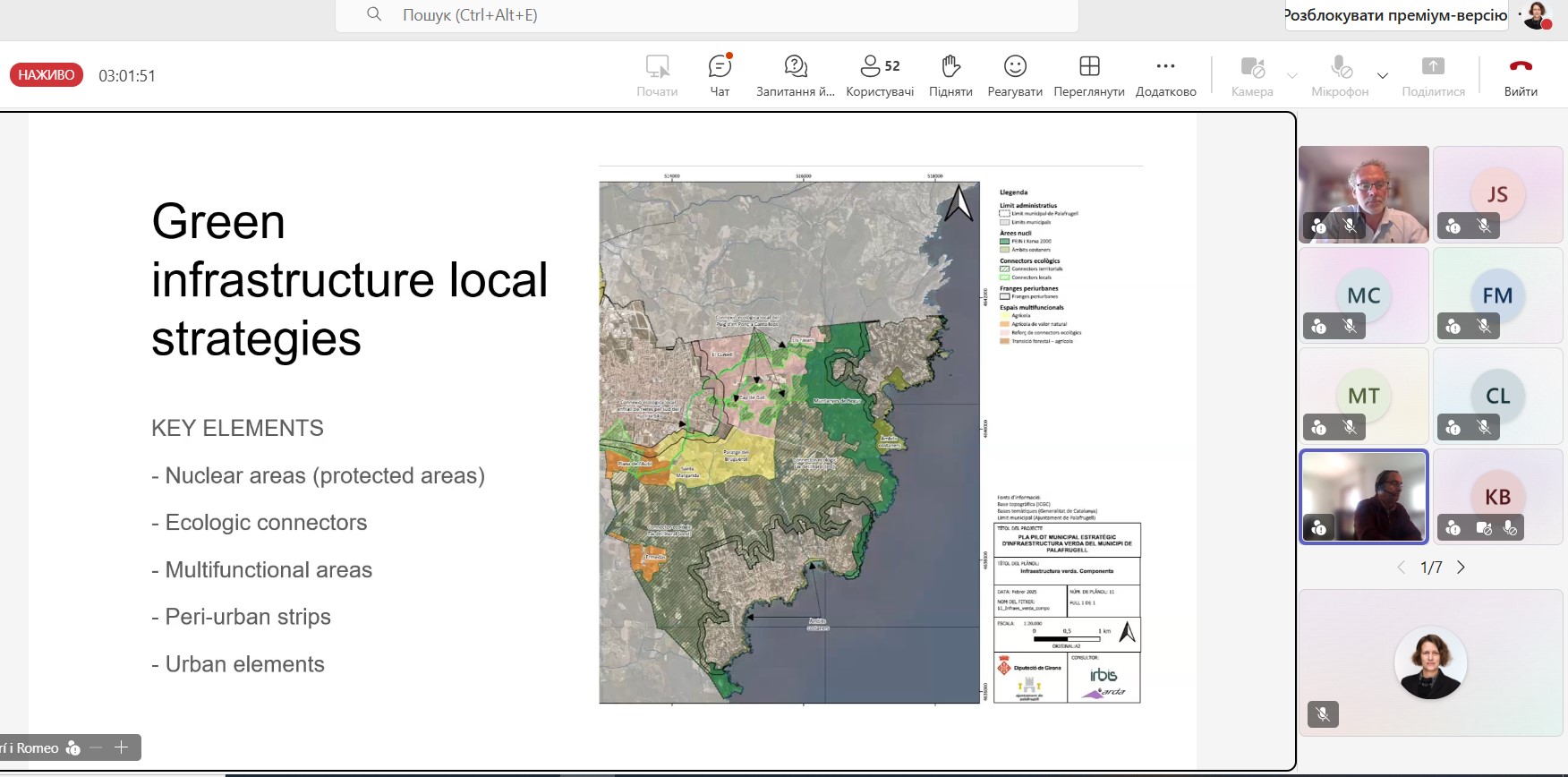Click Unlock premium version (Розблокувати преміум-версію)
This screenshot has height=777, width=1568.
(x=1395, y=15)
